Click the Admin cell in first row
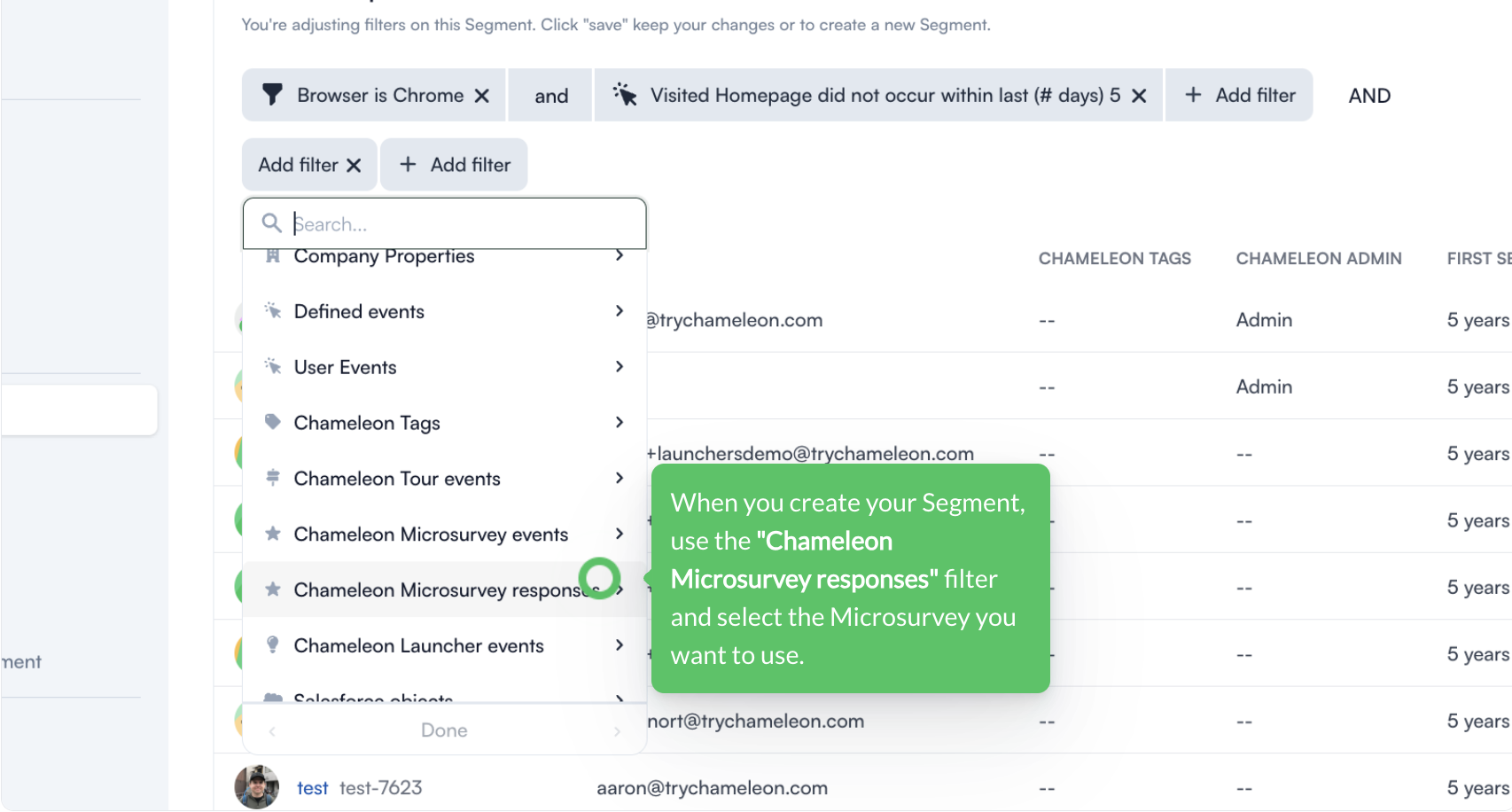 point(1264,320)
